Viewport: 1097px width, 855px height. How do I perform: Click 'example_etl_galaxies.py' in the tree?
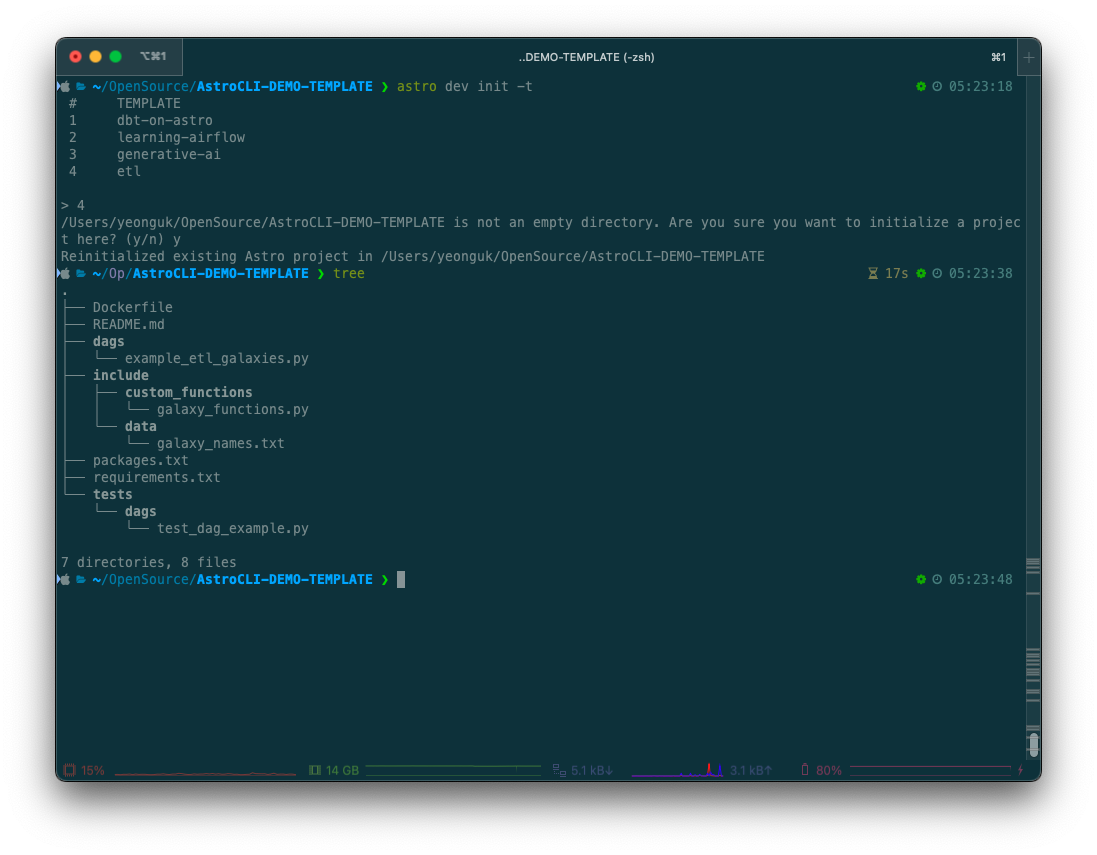(x=217, y=359)
